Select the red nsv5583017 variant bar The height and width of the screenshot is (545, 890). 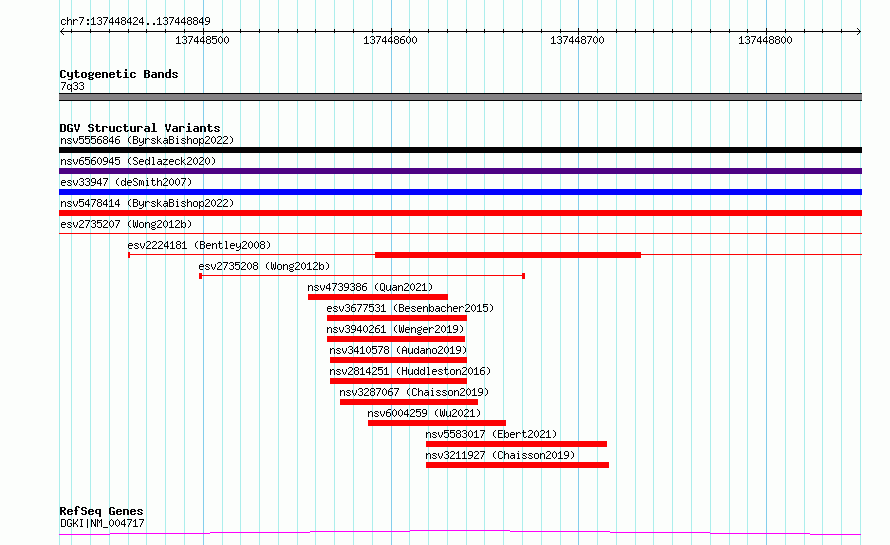(x=517, y=444)
